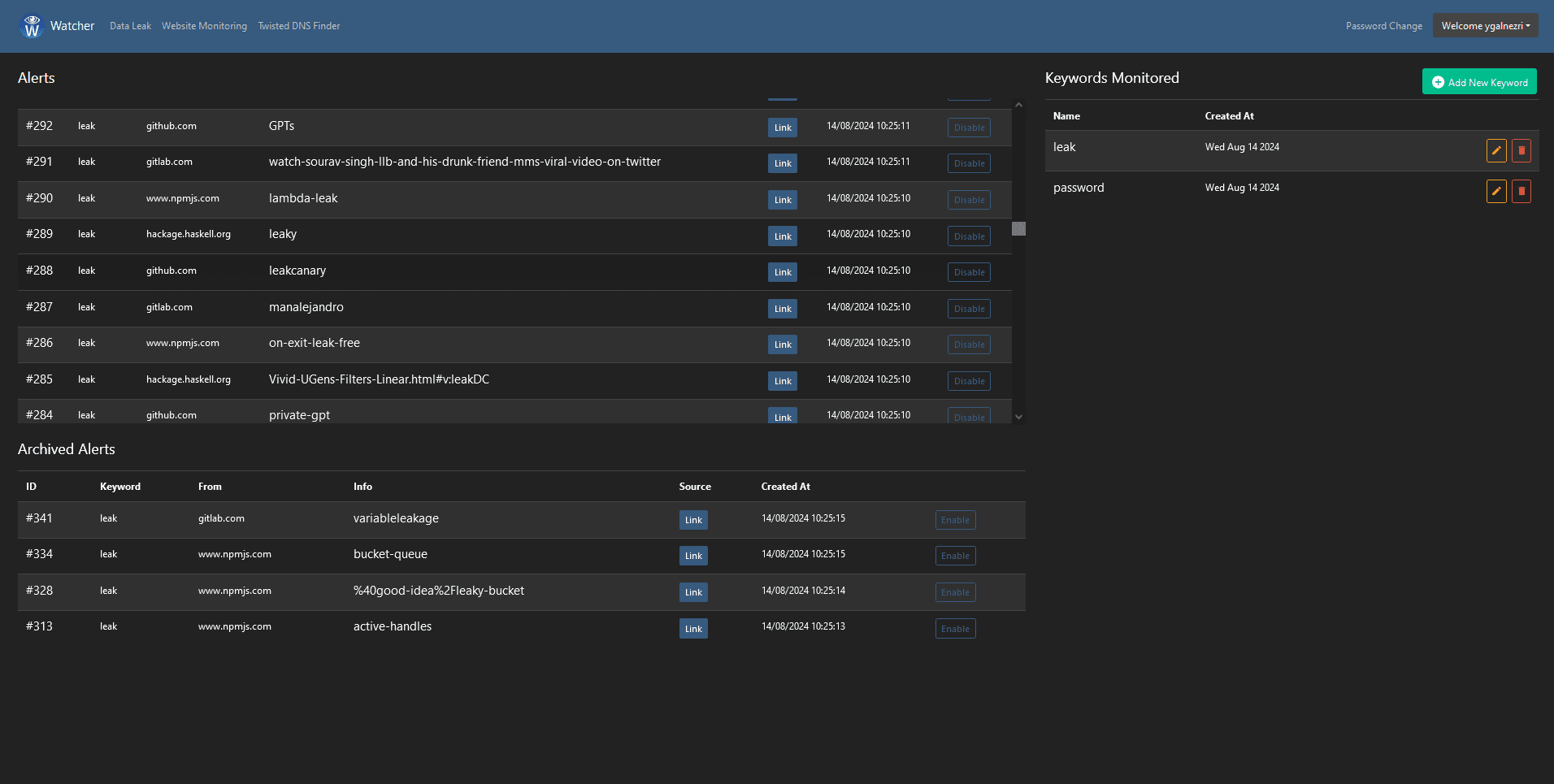Select 'Vivid-UGens-Filters-Linear.html#v:leakDC' alert text
This screenshot has width=1554, height=784.
click(379, 379)
